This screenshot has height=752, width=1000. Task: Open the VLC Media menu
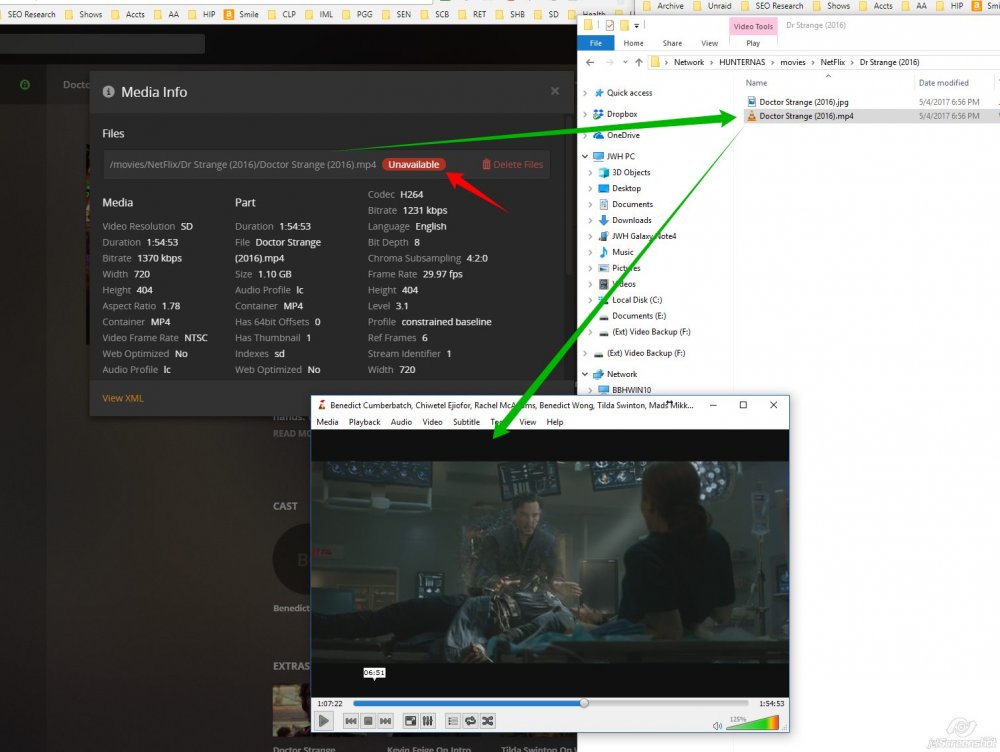click(327, 422)
